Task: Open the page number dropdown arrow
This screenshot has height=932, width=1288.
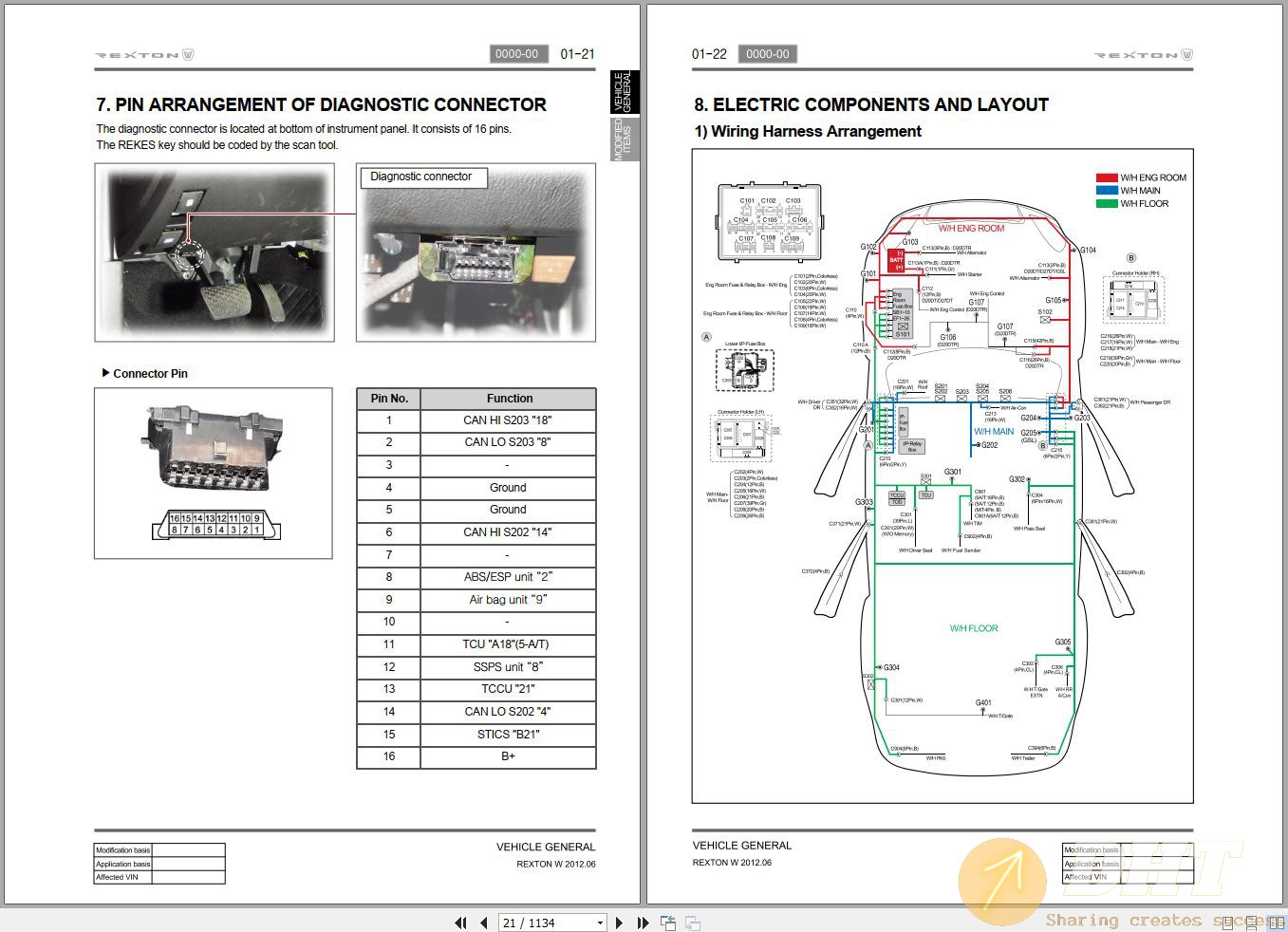Action: pyautogui.click(x=600, y=923)
